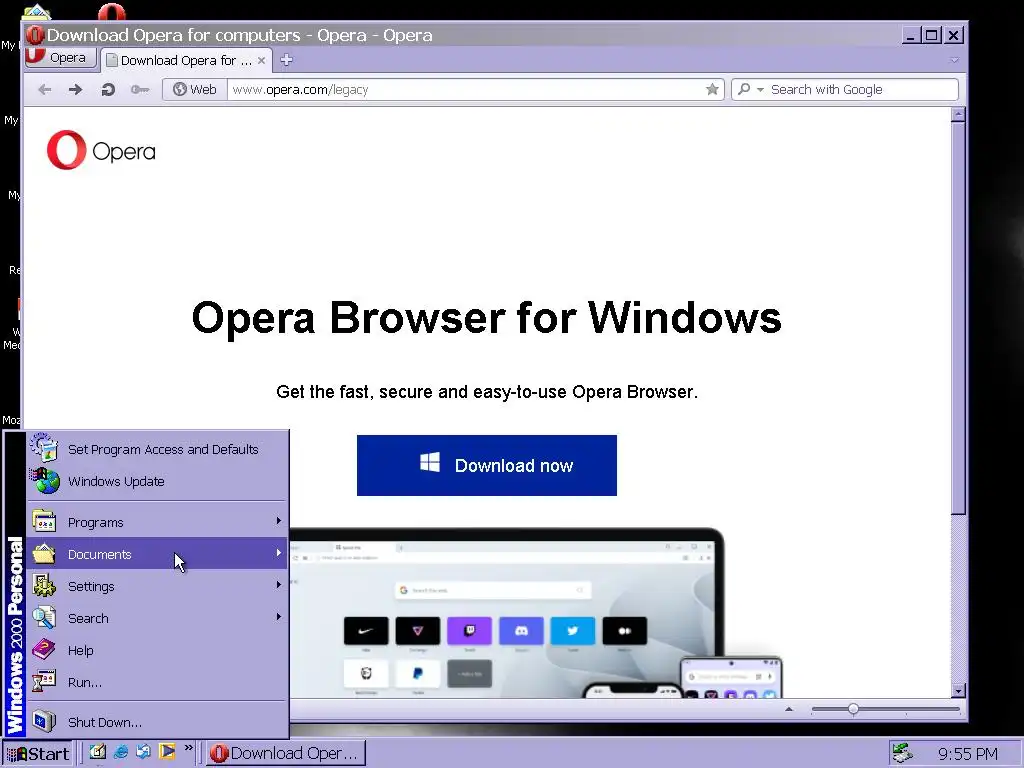Open the Search submenu in Start menu
Viewport: 1024px width, 768px height.
(157, 618)
